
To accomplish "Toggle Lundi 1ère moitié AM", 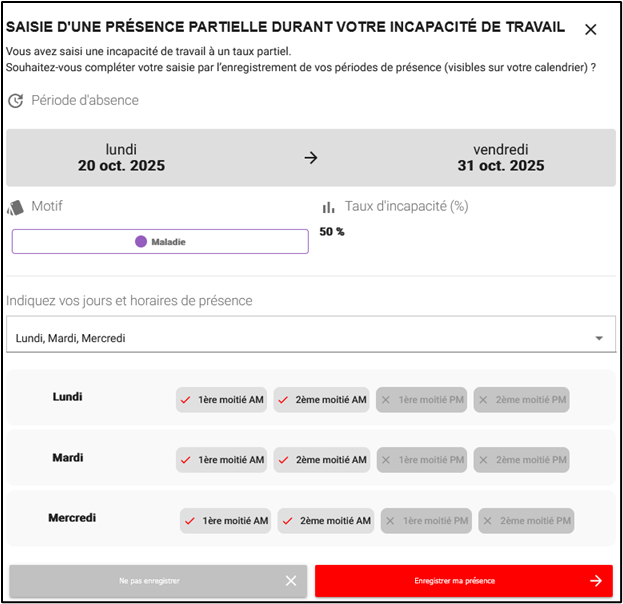I will click(222, 400).
